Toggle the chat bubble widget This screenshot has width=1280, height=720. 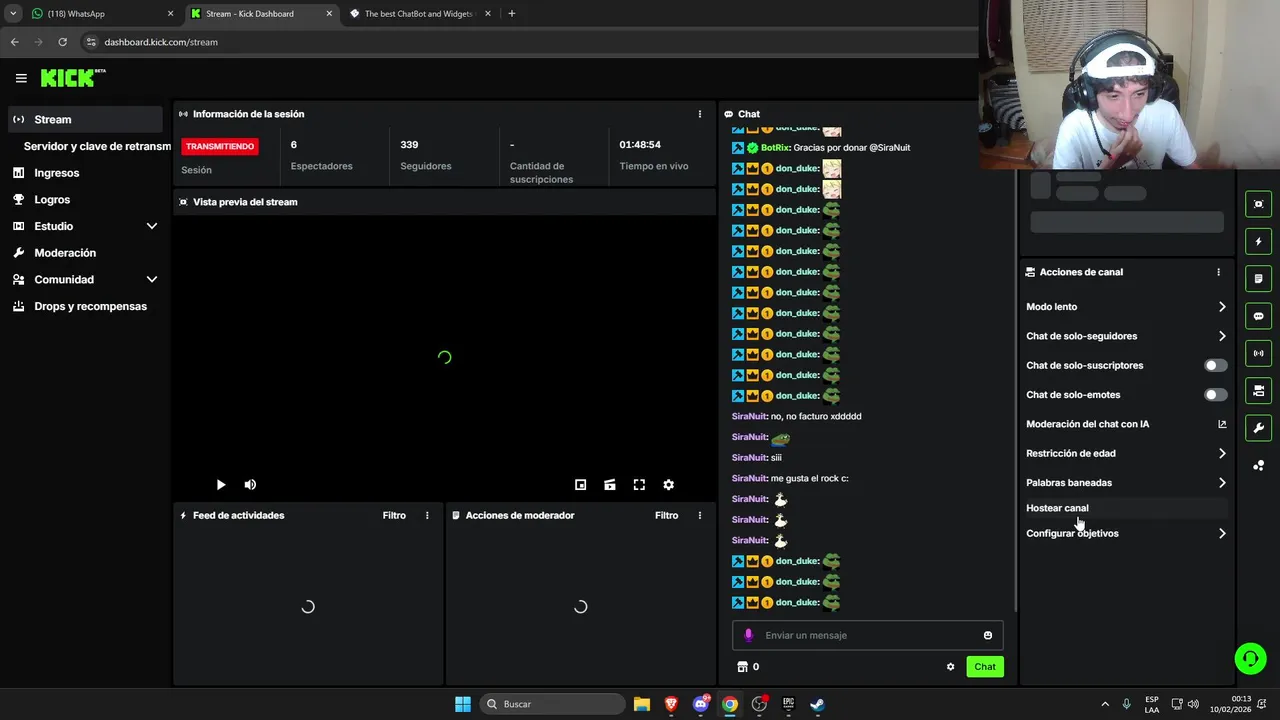coord(1258,316)
